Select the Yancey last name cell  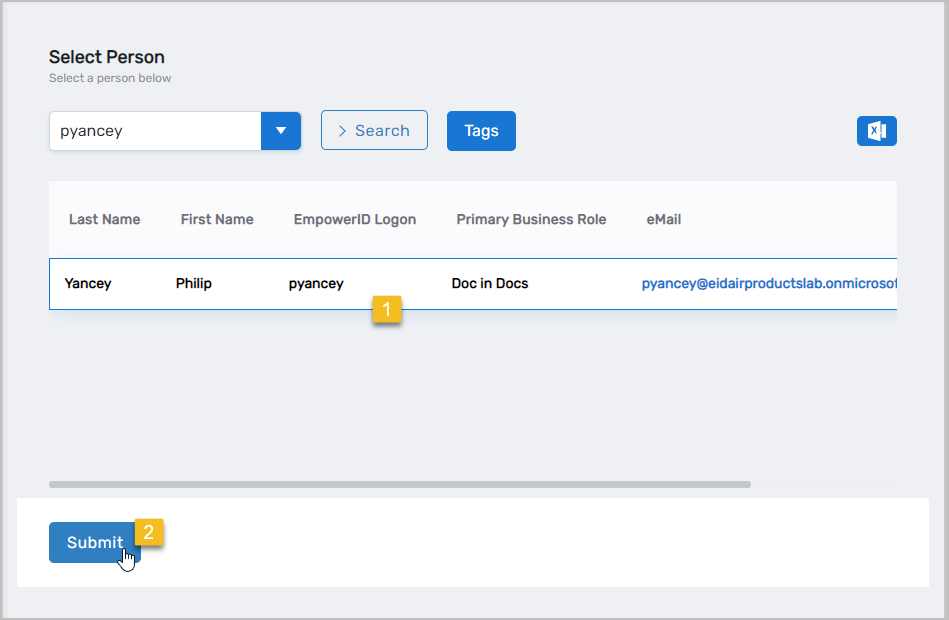pos(88,284)
